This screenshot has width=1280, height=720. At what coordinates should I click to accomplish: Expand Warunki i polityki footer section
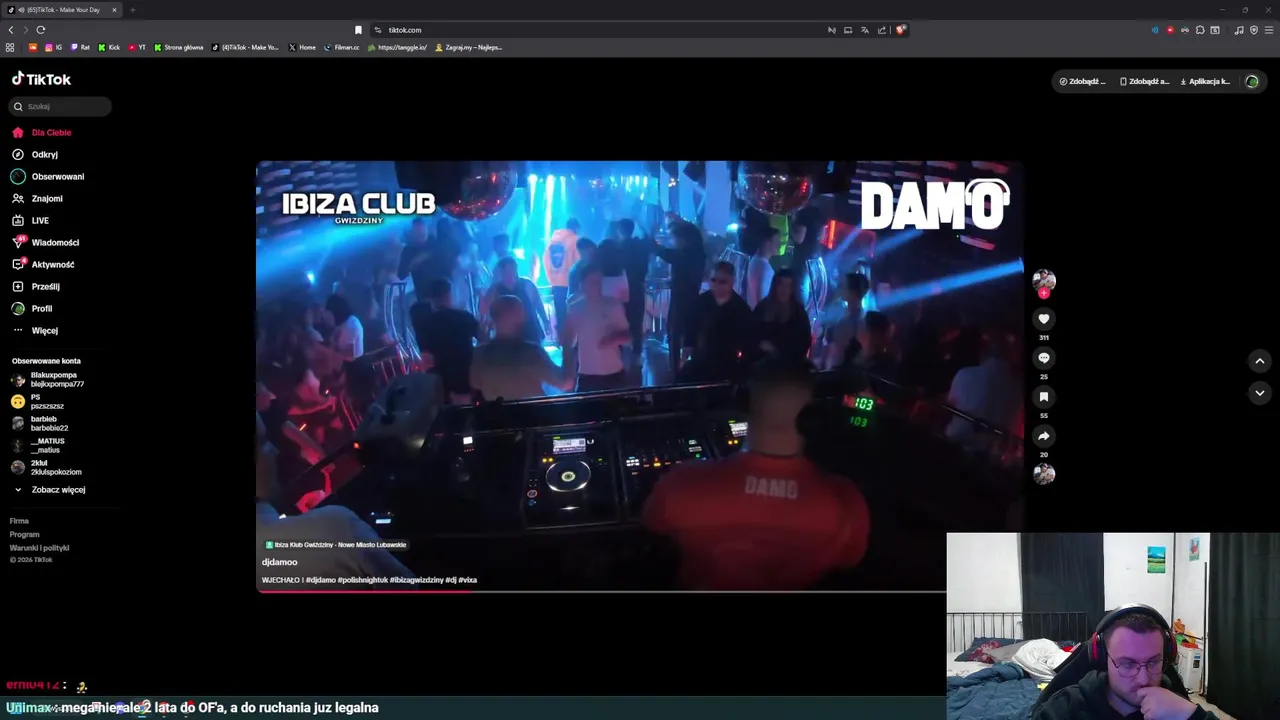[39, 548]
